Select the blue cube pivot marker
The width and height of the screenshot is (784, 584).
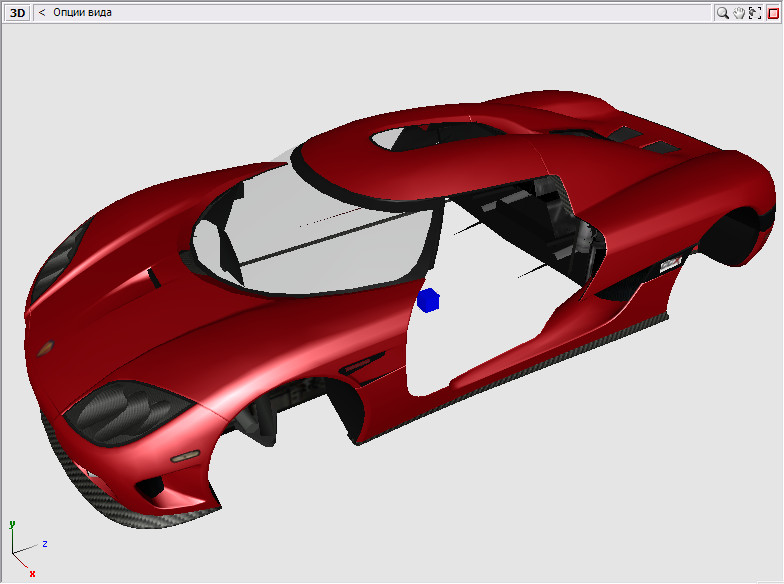pyautogui.click(x=429, y=300)
